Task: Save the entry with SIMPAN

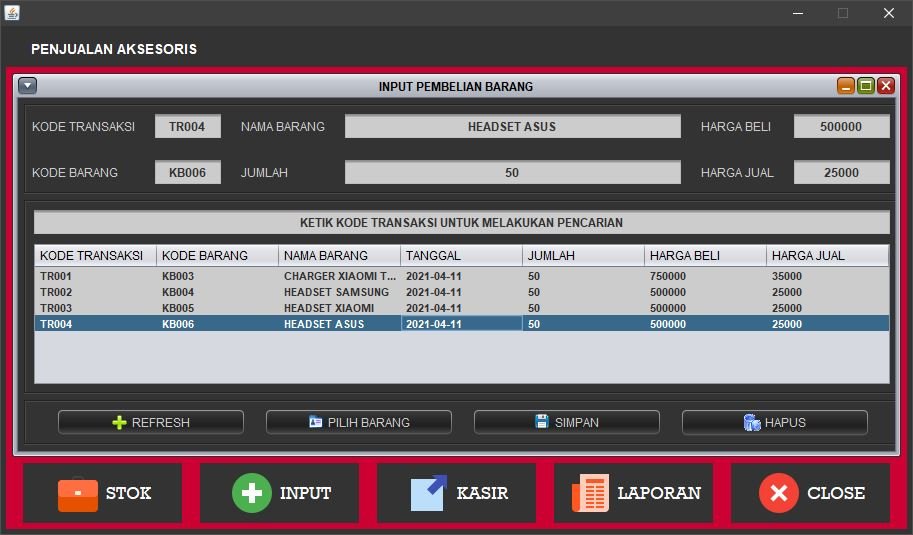Action: (566, 422)
